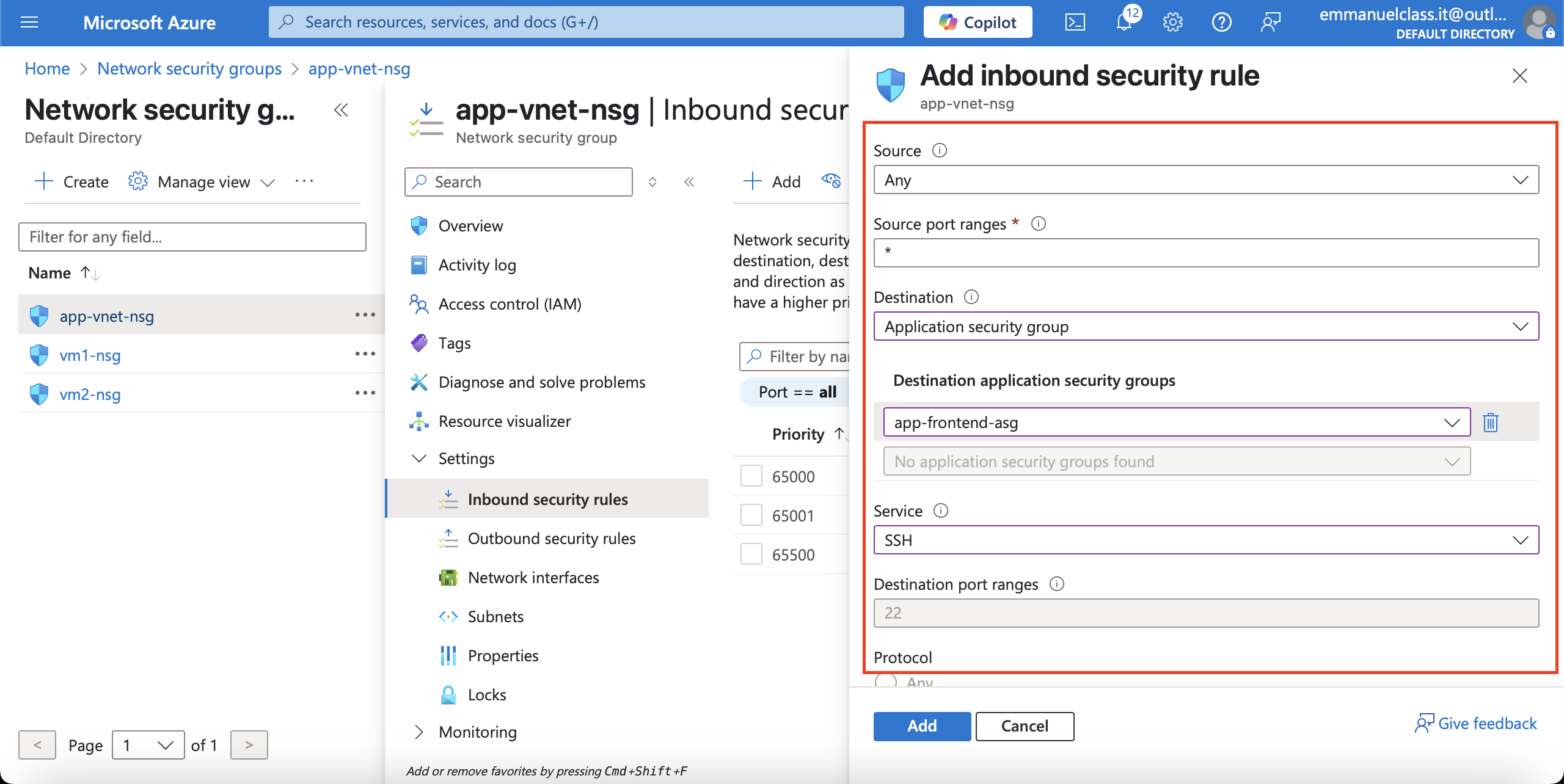
Task: Show info for Destination port ranges
Action: click(x=1057, y=584)
